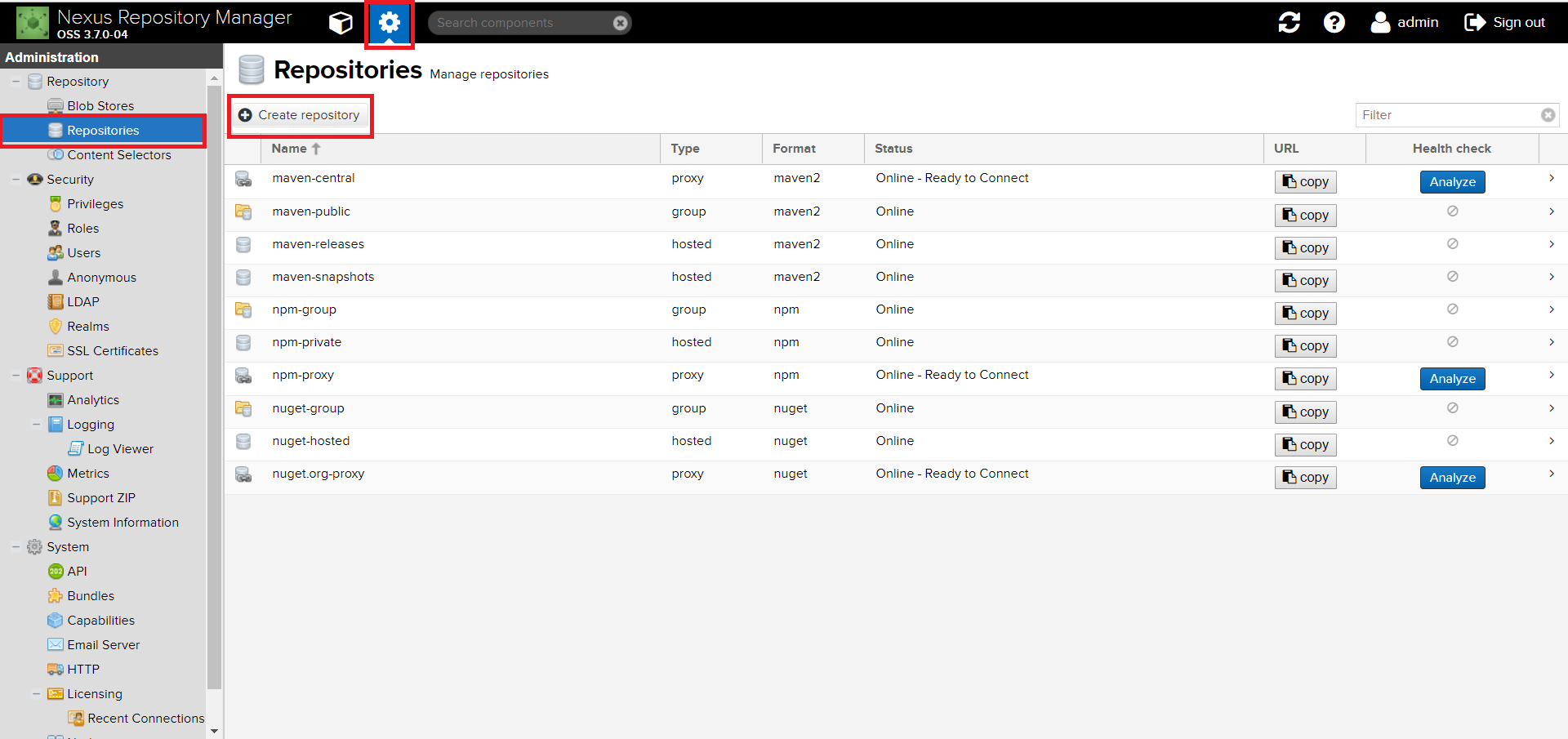Click the Refresh icon in header
Viewport: 1568px width, 739px height.
[x=1290, y=23]
